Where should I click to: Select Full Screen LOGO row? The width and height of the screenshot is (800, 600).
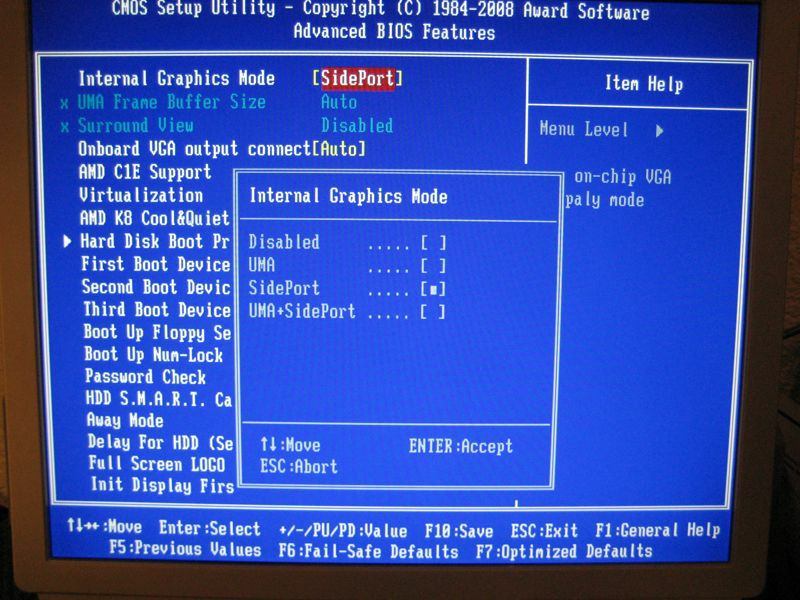pyautogui.click(x=157, y=464)
